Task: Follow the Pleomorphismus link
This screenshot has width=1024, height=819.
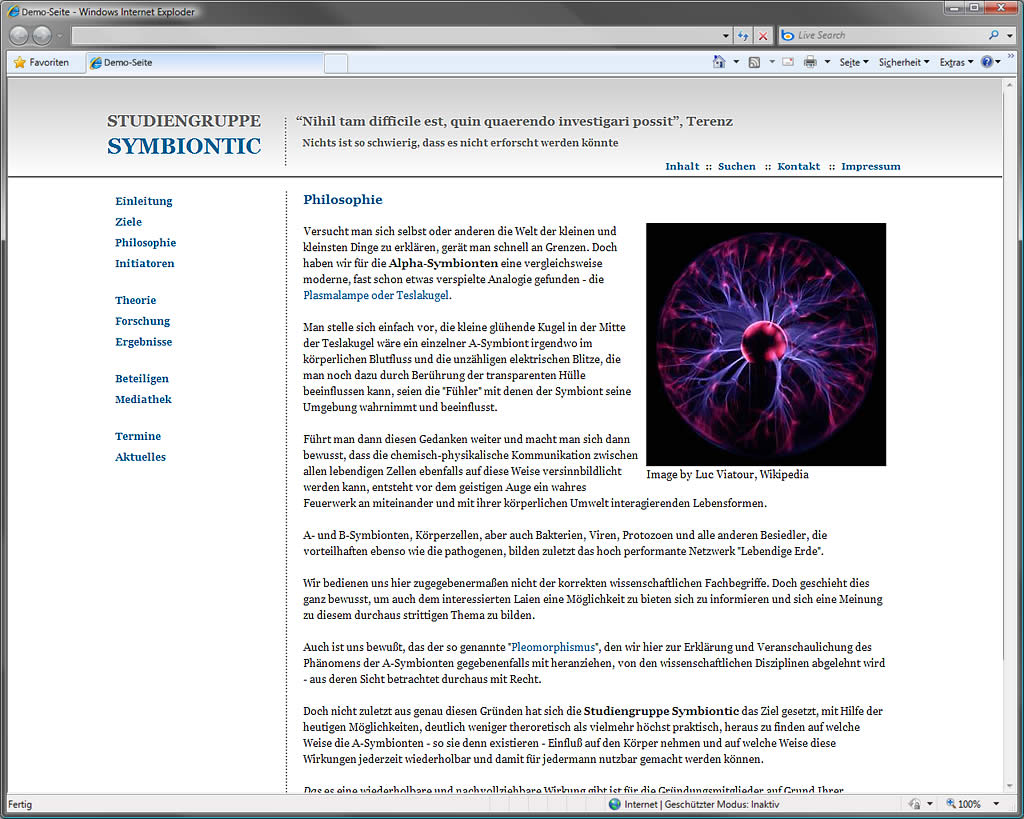Action: [553, 647]
